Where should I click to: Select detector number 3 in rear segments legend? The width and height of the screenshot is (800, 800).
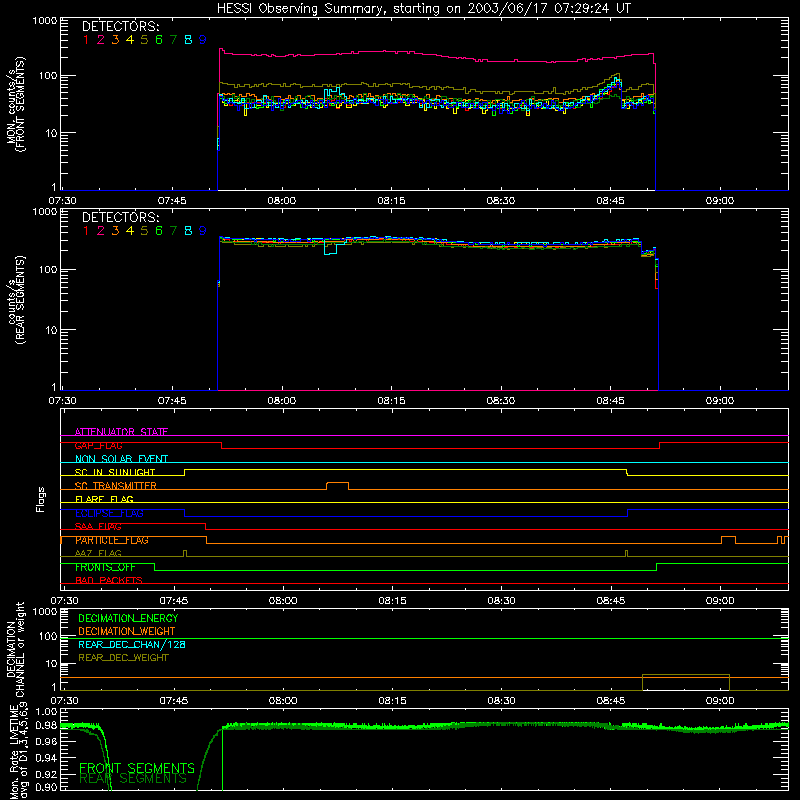tap(115, 231)
